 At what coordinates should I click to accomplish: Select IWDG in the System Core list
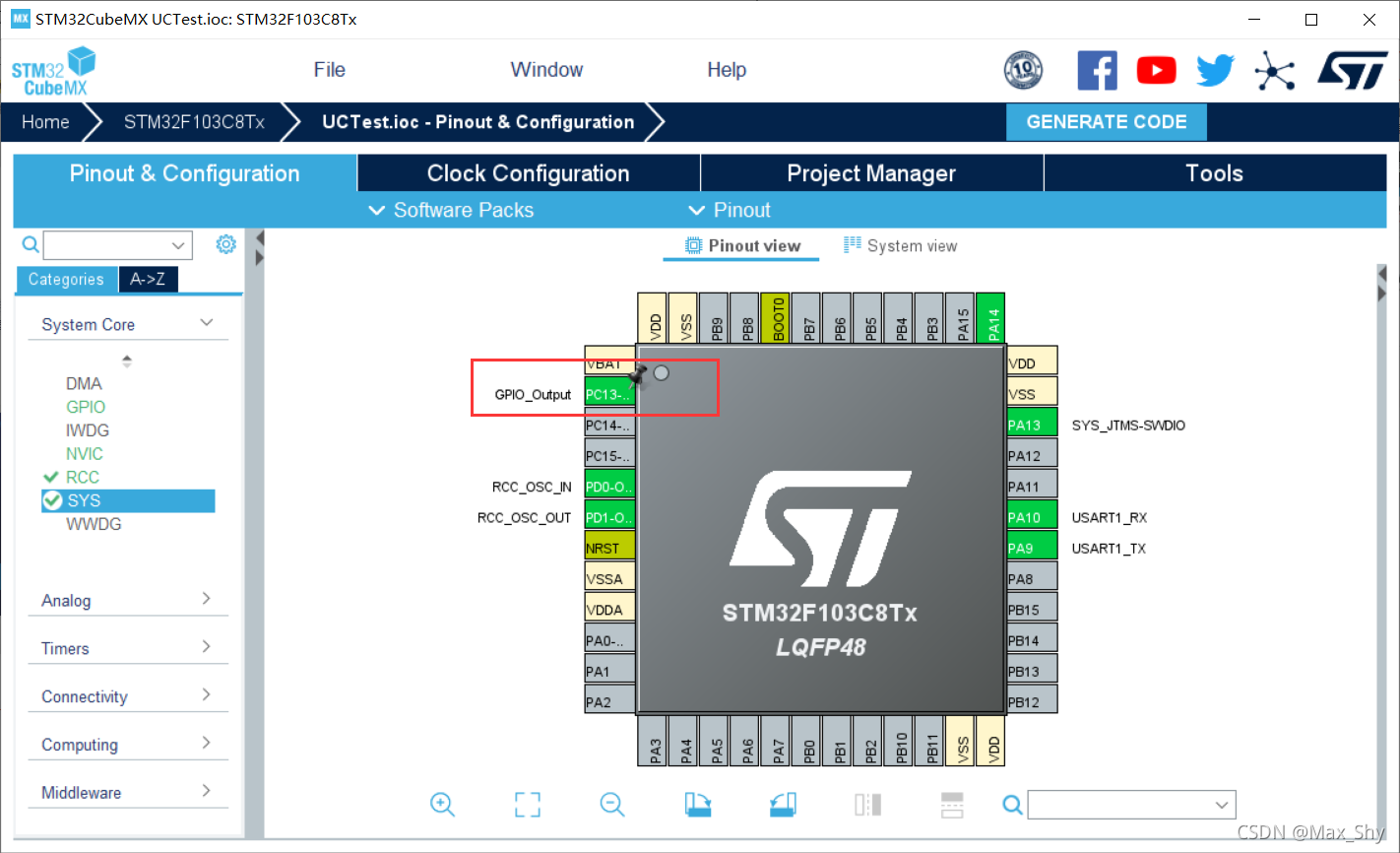(88, 430)
